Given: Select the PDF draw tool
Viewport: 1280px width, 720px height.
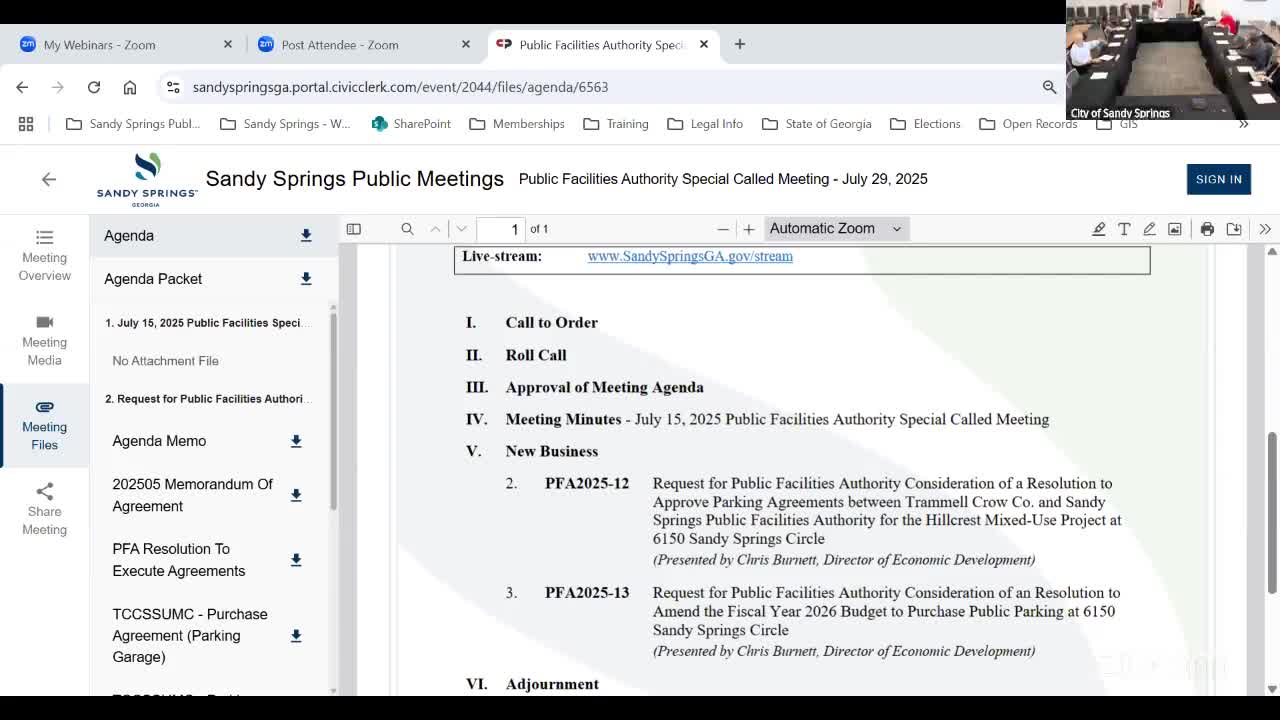Looking at the screenshot, I should tap(1149, 229).
